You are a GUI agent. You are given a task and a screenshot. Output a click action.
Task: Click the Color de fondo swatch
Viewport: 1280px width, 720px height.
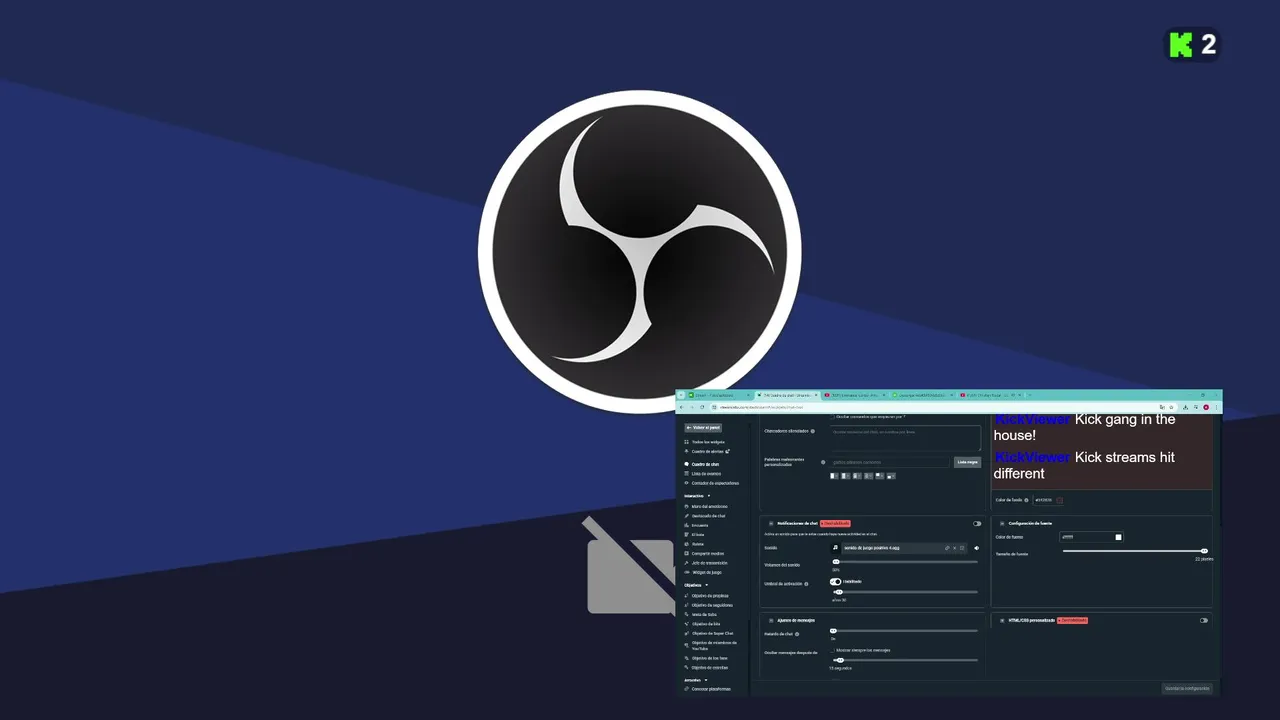(1059, 500)
